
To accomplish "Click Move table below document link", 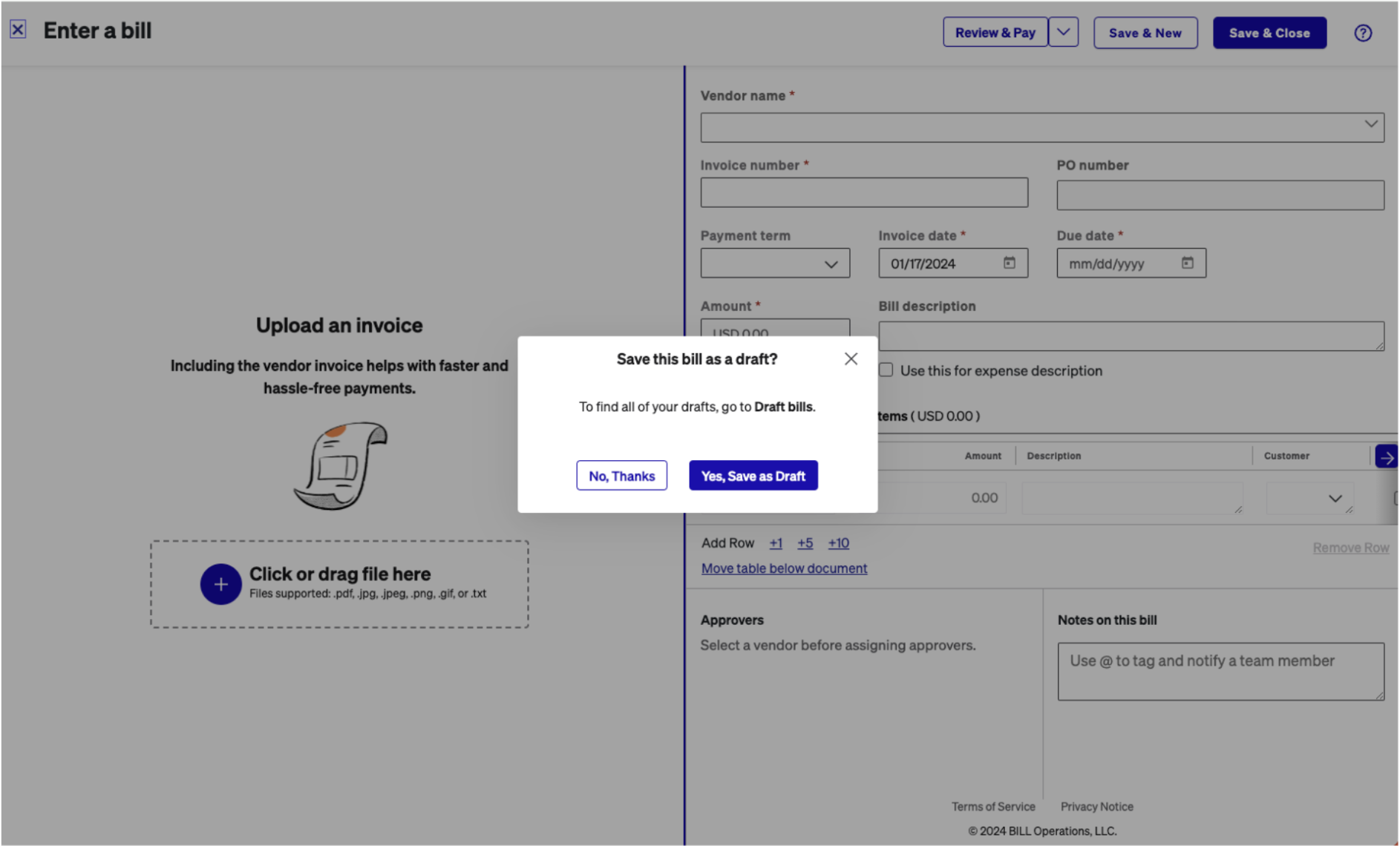I will [x=784, y=568].
